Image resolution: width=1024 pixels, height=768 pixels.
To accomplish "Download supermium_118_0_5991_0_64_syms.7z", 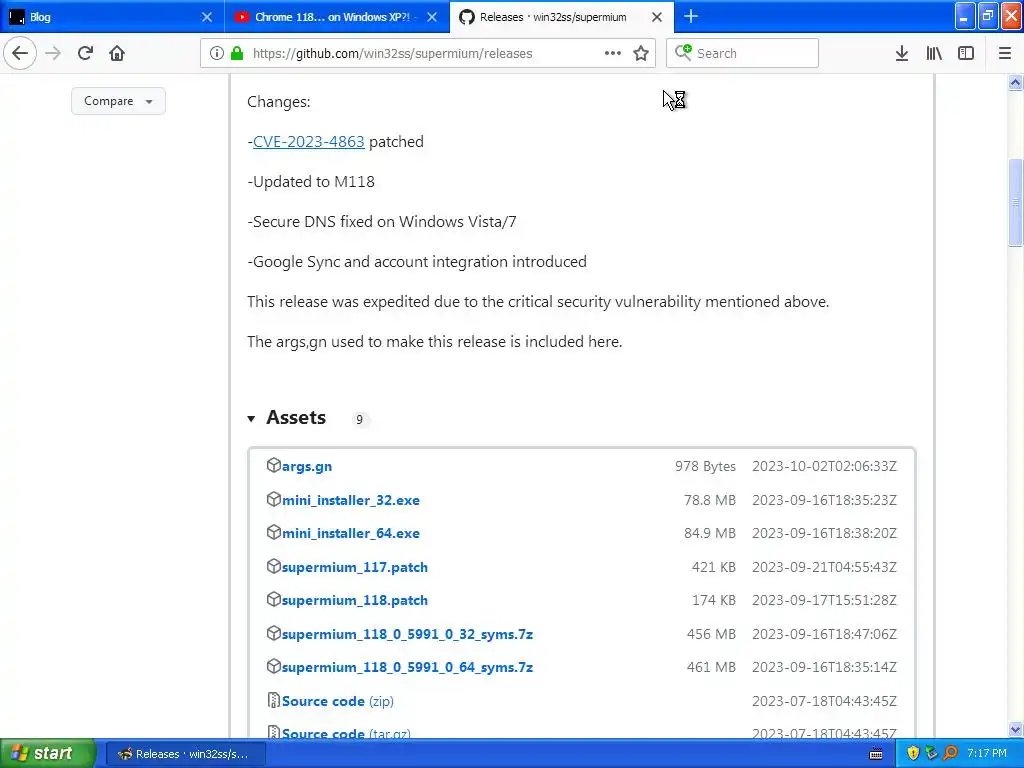I will point(408,667).
